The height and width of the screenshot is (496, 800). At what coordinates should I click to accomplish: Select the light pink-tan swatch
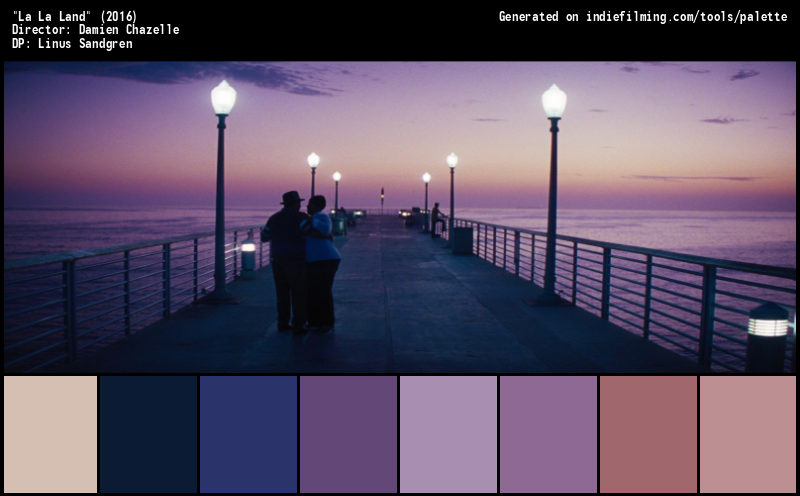click(748, 434)
